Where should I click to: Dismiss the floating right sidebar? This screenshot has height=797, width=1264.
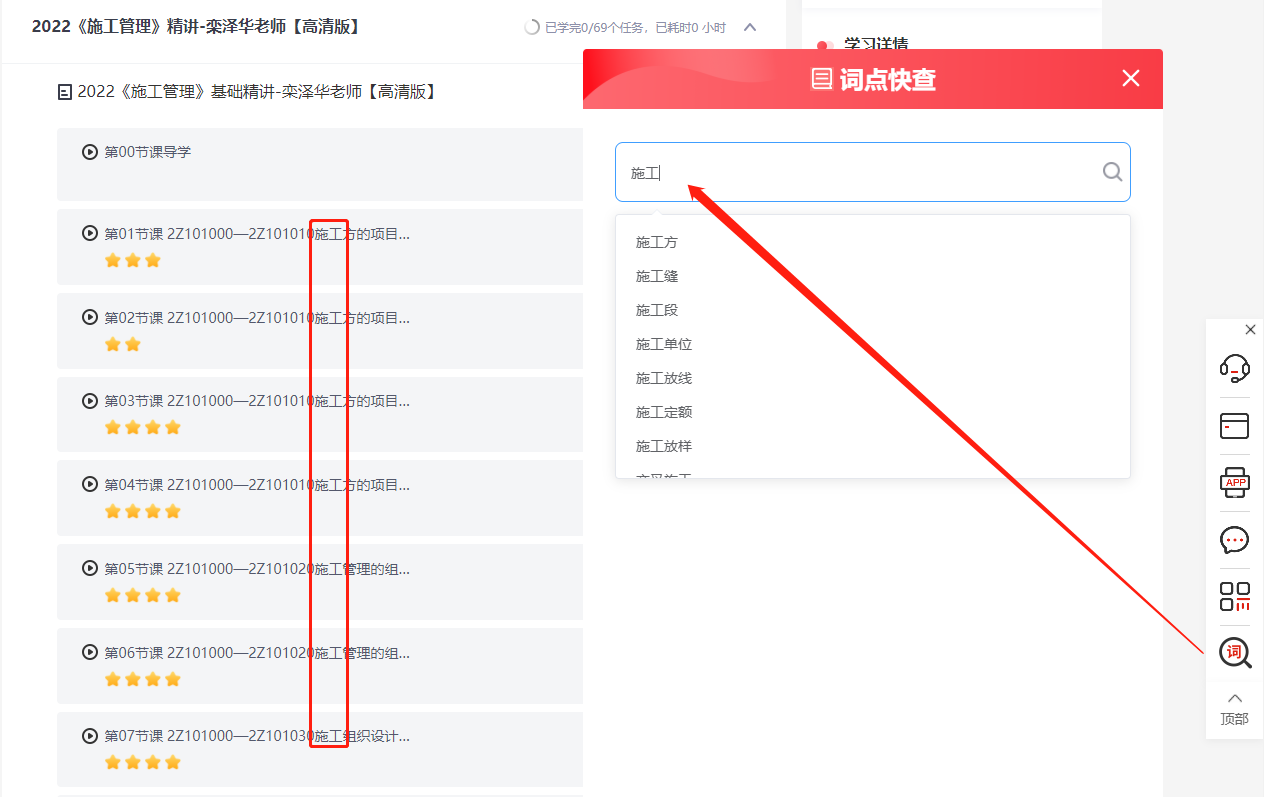coord(1250,330)
